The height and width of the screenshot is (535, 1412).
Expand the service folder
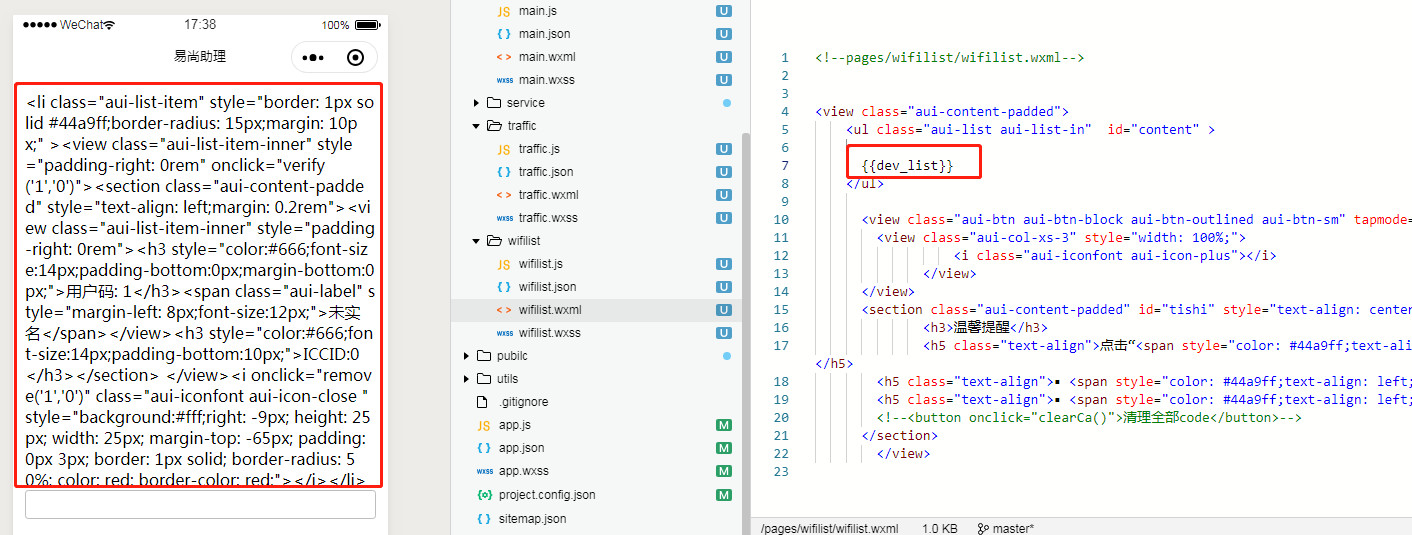point(477,103)
